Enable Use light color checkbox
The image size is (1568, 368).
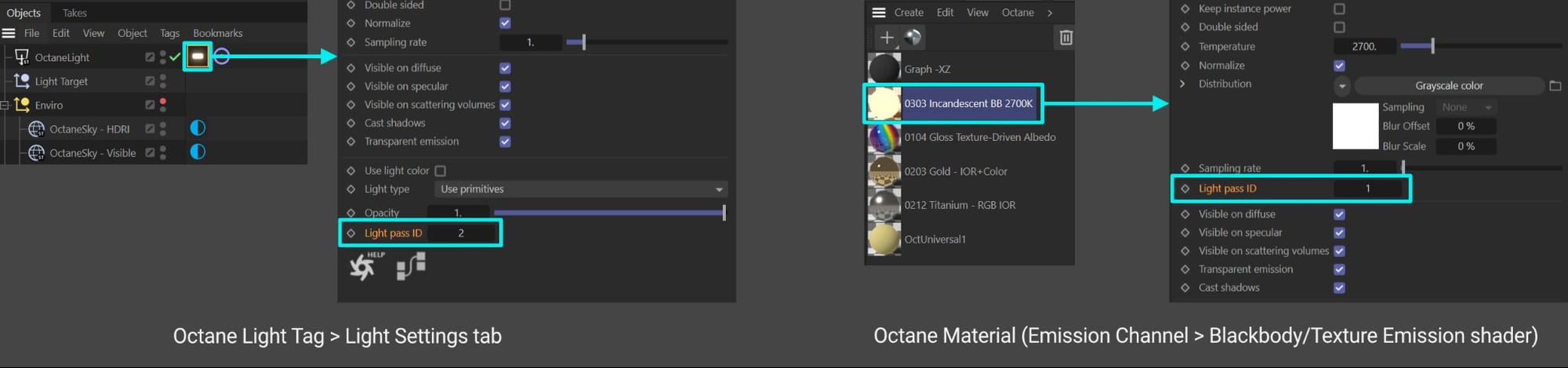coord(441,171)
